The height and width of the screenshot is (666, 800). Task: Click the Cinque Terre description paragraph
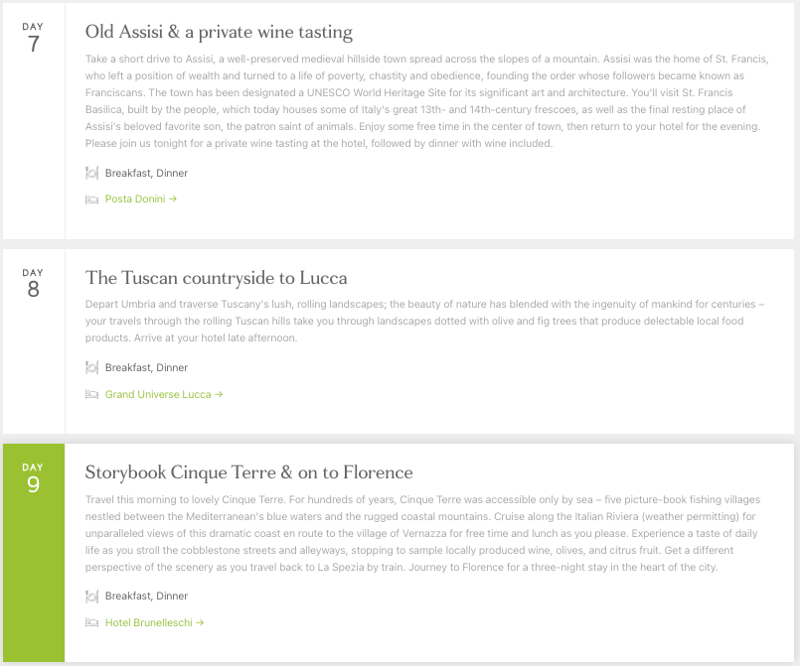coord(427,533)
